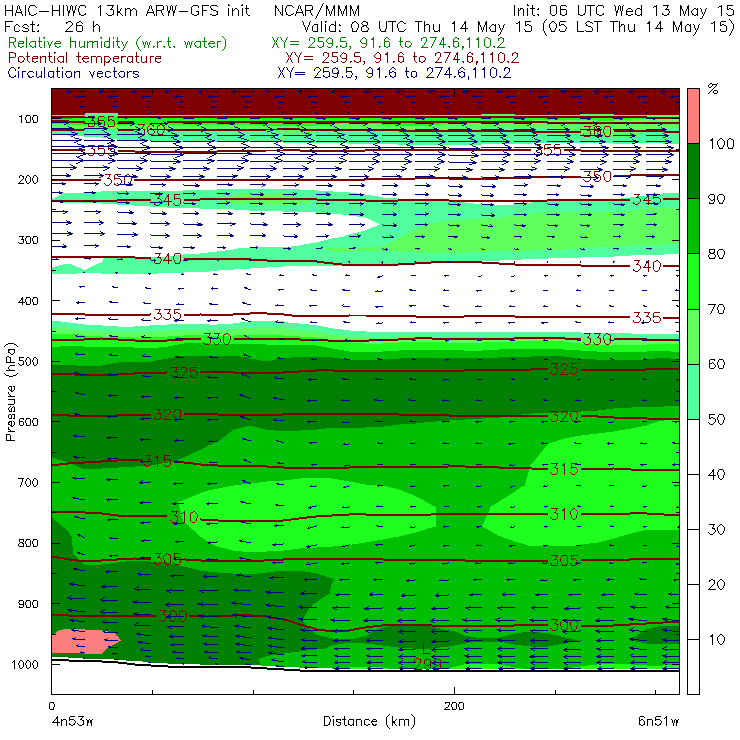Click the '0' distance axis tick label

coord(52,706)
